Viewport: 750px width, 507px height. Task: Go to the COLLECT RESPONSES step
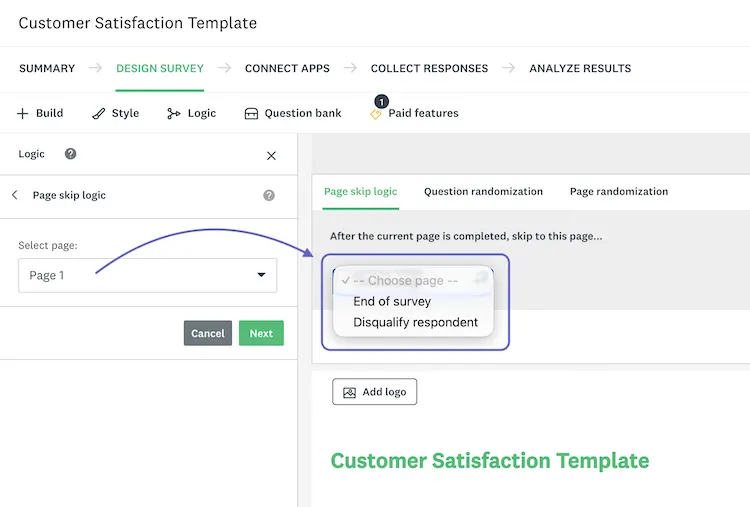pyautogui.click(x=429, y=68)
